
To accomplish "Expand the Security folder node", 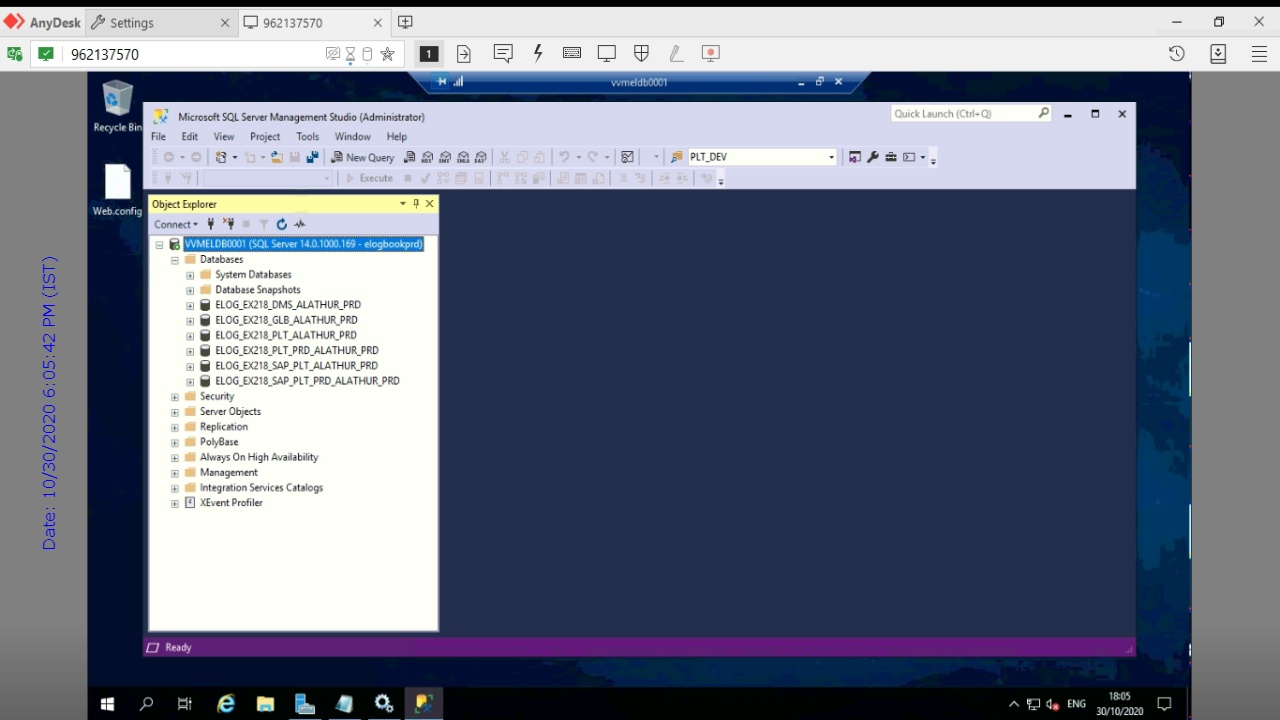I will (x=175, y=397).
